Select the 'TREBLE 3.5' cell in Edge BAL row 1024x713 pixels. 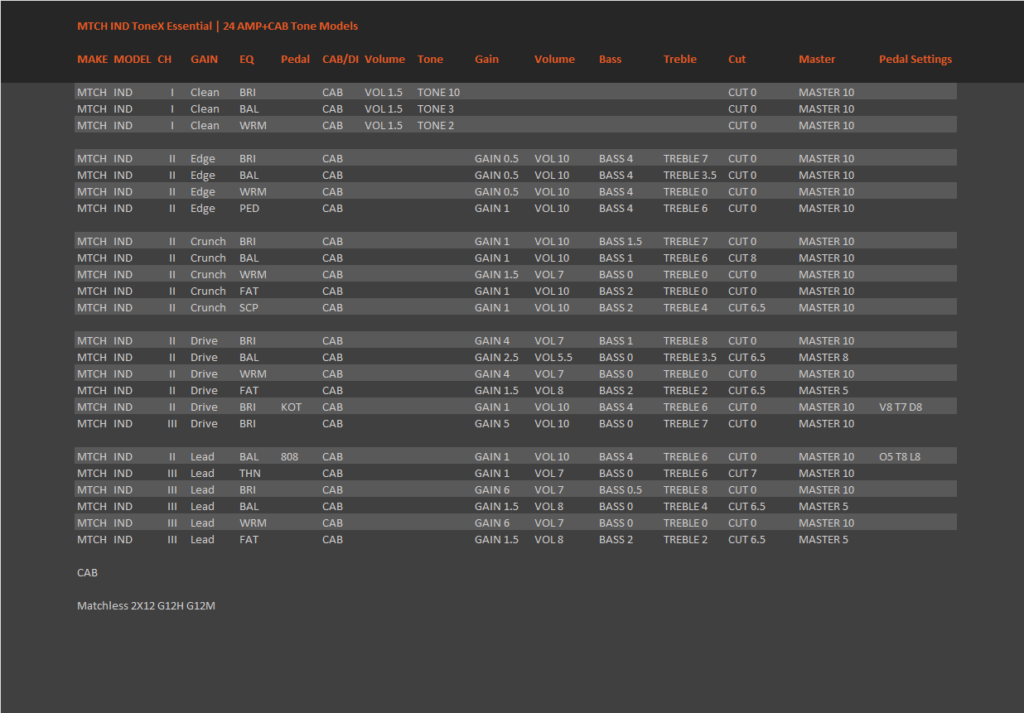point(690,175)
